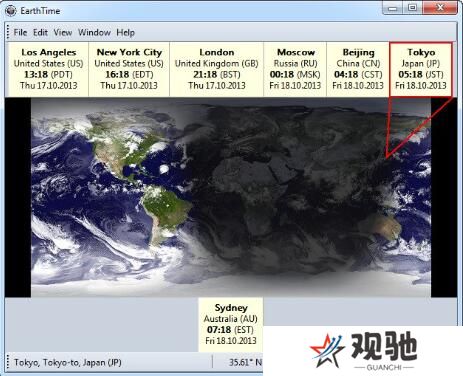Open the Window menu
The height and width of the screenshot is (376, 463).
coord(94,32)
